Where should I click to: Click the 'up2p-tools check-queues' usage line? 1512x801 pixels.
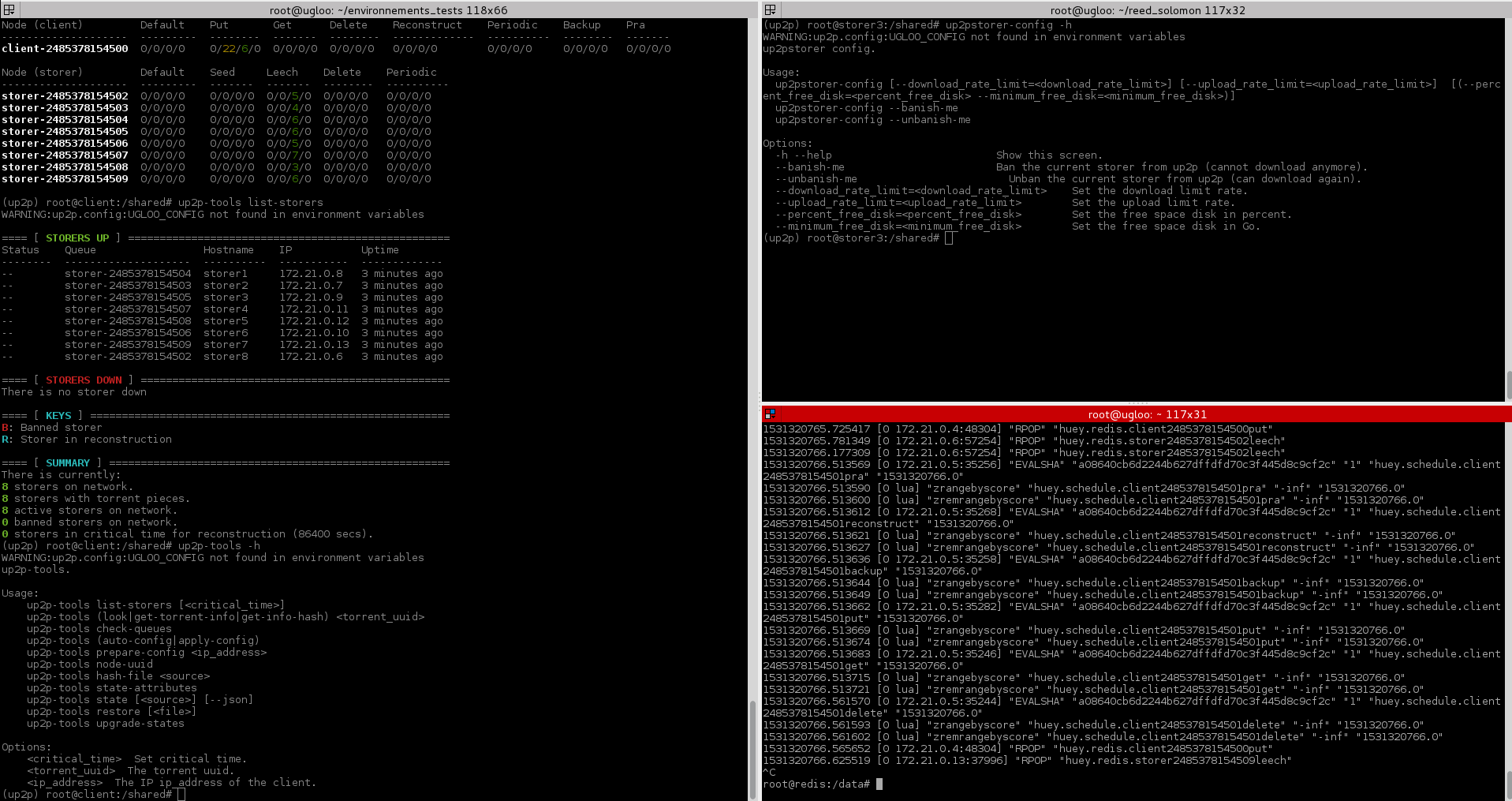point(99,629)
